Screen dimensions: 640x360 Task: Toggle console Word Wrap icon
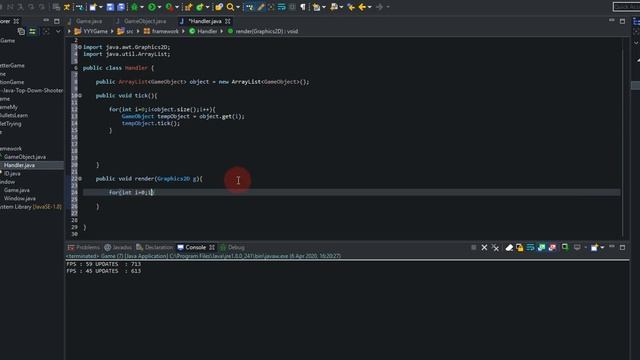530,247
